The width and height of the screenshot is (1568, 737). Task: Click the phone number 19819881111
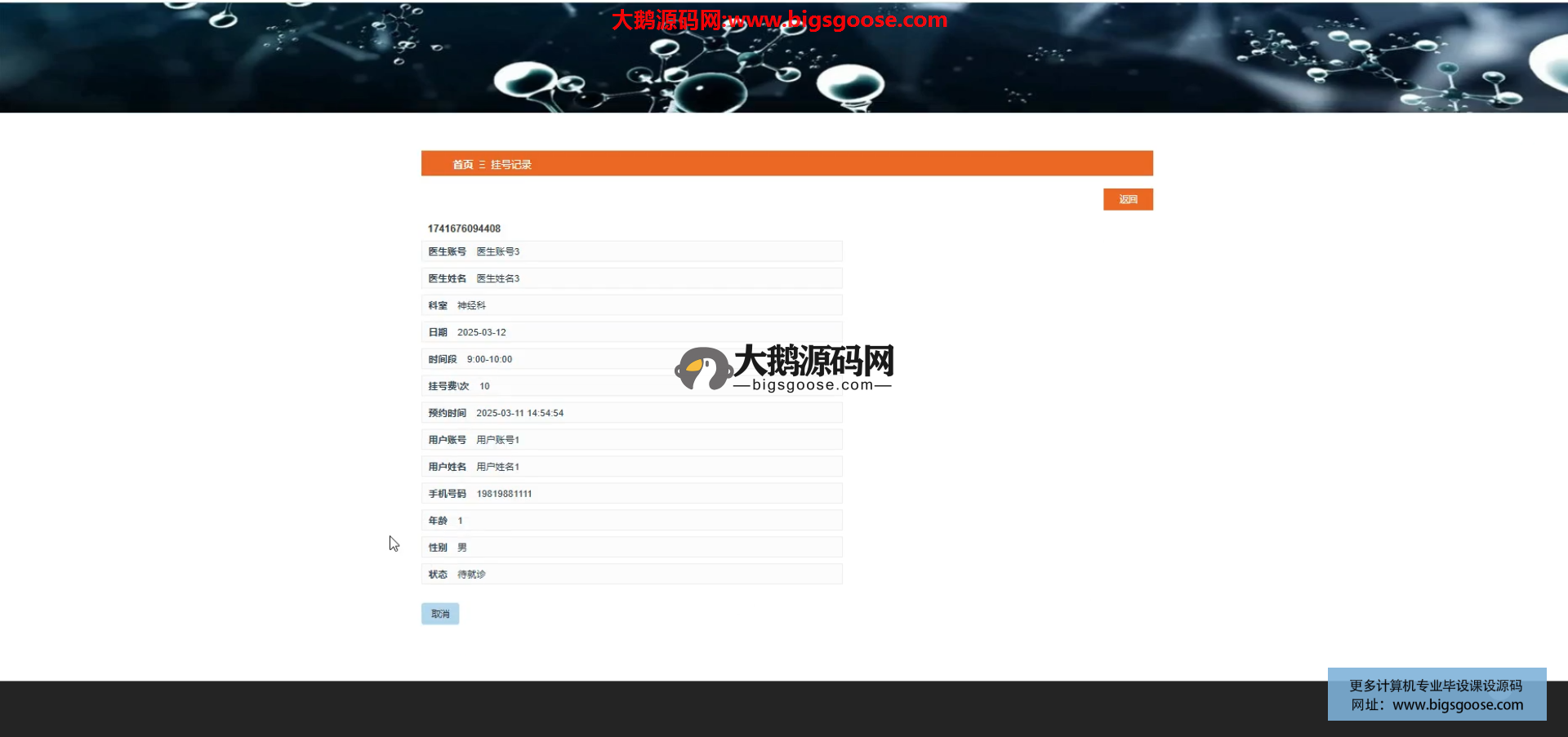(504, 494)
